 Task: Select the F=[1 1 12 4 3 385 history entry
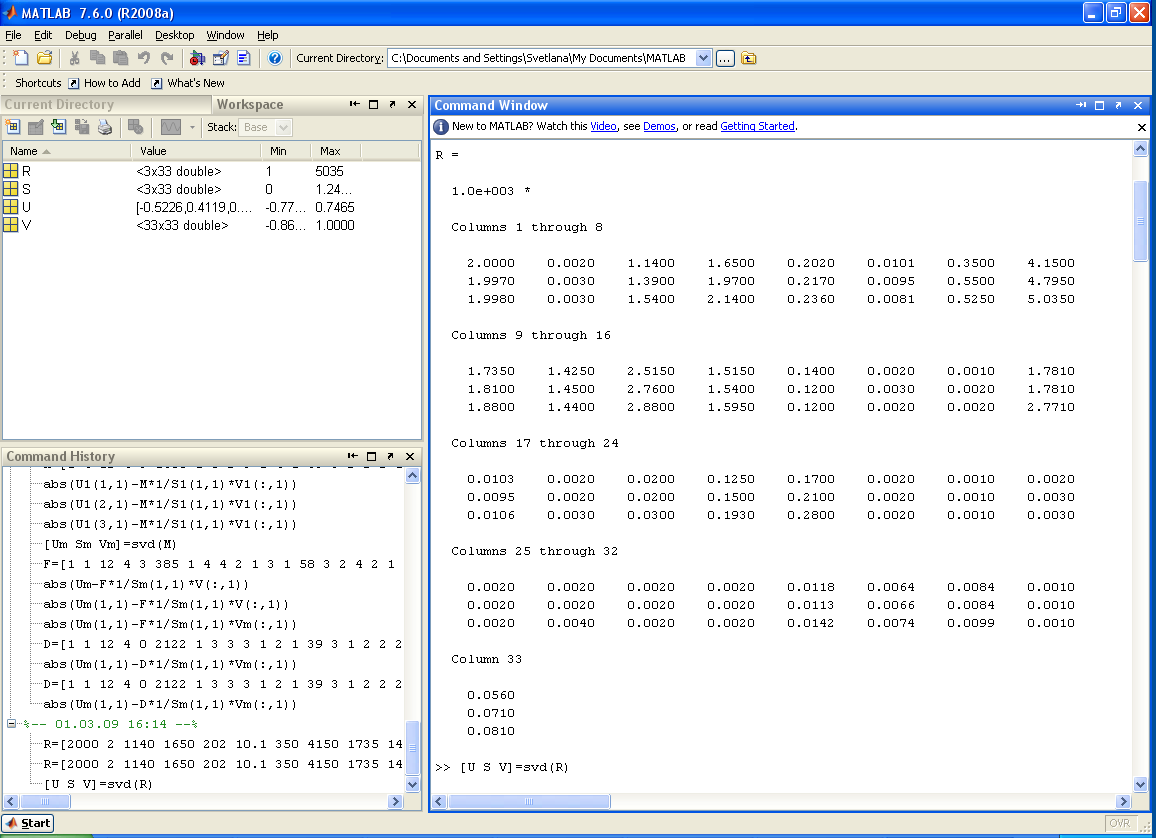(x=219, y=564)
